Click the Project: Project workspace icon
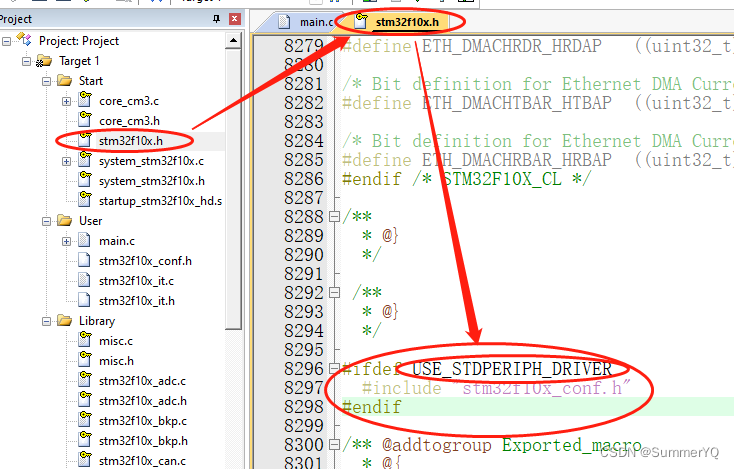The width and height of the screenshot is (734, 469). point(24,40)
